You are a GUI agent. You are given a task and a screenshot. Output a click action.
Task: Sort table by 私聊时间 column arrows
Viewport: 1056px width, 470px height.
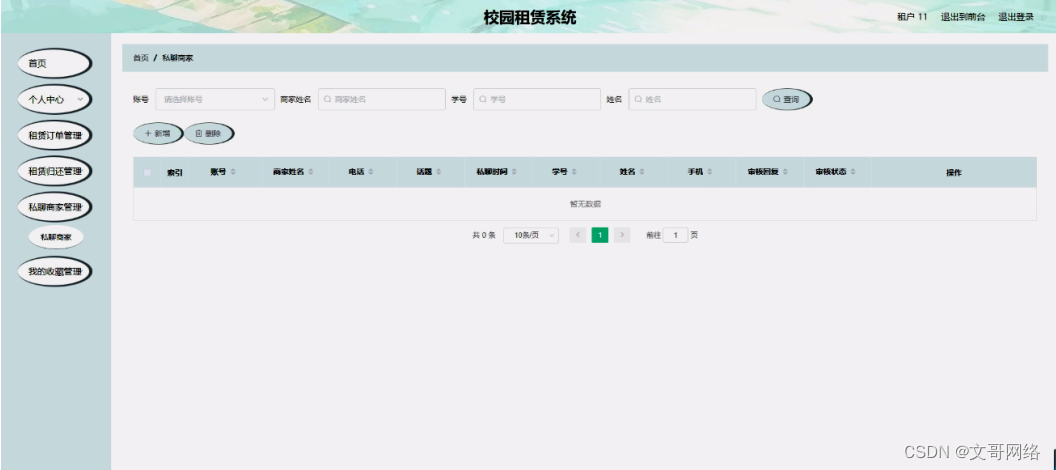pos(515,172)
